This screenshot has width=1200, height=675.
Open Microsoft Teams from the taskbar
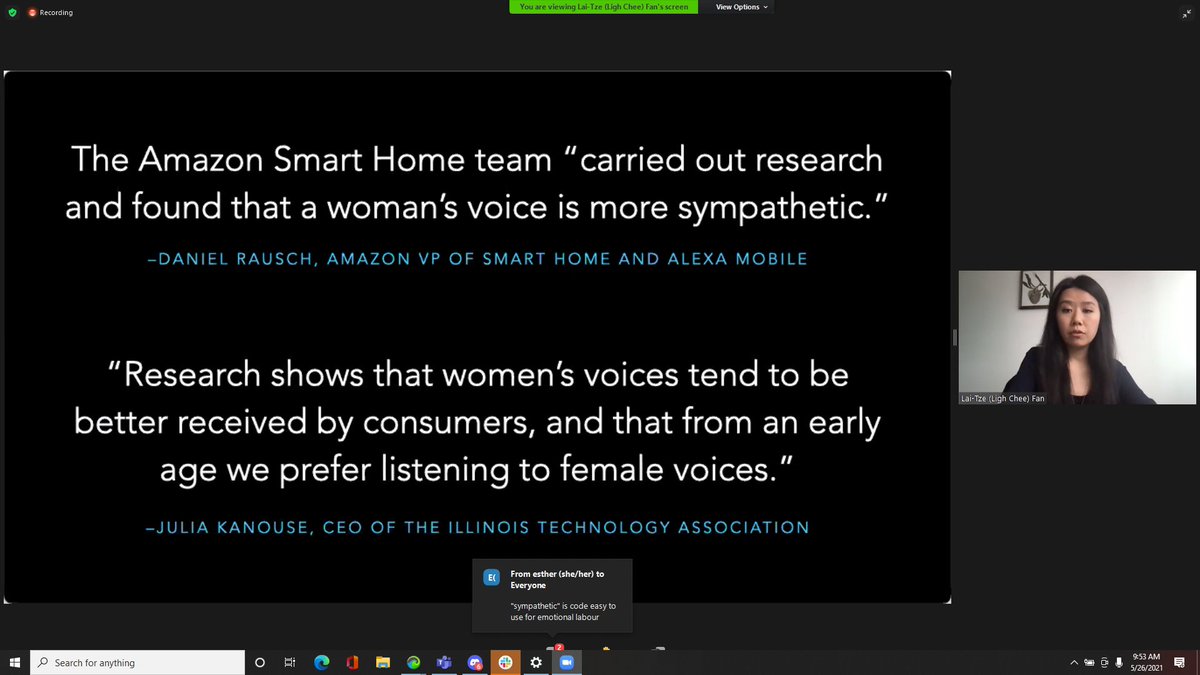click(443, 662)
